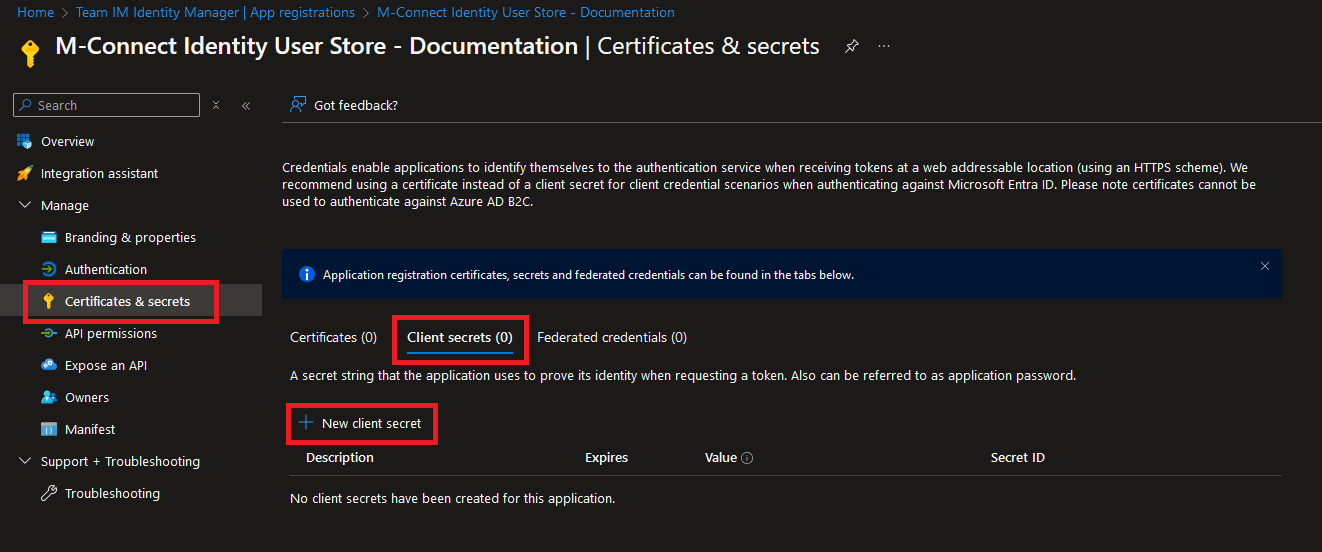Viewport: 1322px width, 552px height.
Task: Click the Value column header
Action: [721, 457]
